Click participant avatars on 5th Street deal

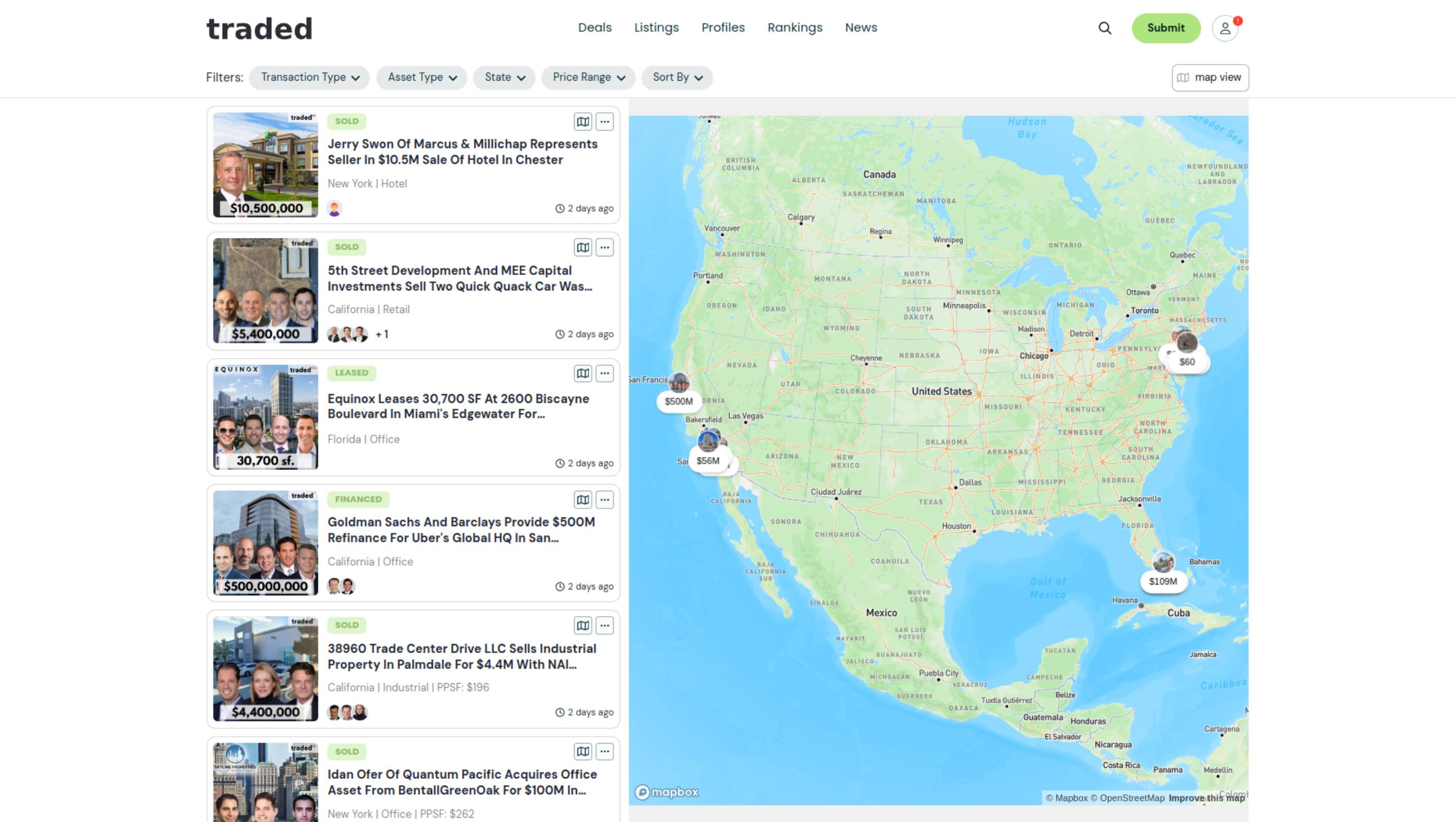347,334
